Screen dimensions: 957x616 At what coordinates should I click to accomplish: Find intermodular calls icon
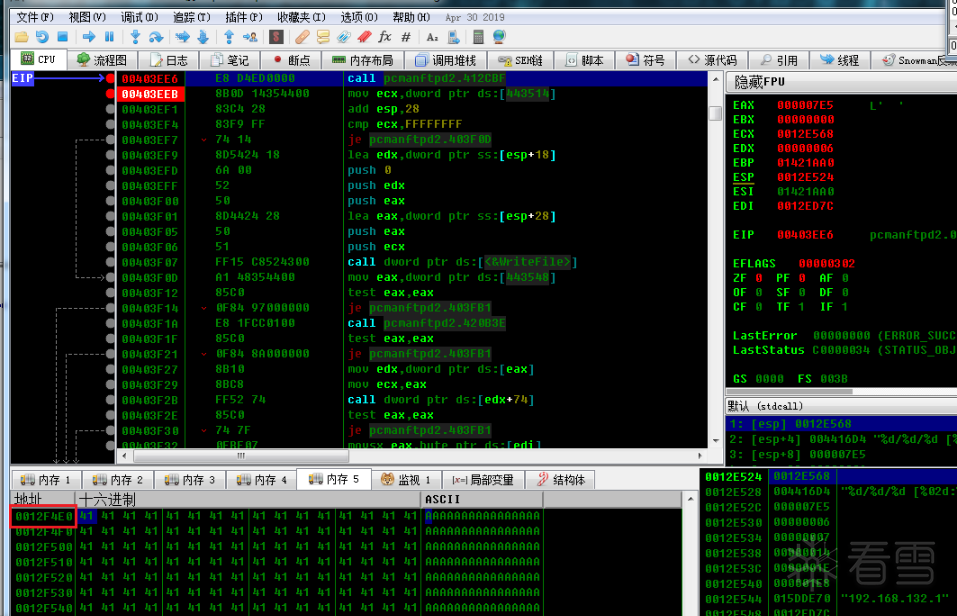453,37
